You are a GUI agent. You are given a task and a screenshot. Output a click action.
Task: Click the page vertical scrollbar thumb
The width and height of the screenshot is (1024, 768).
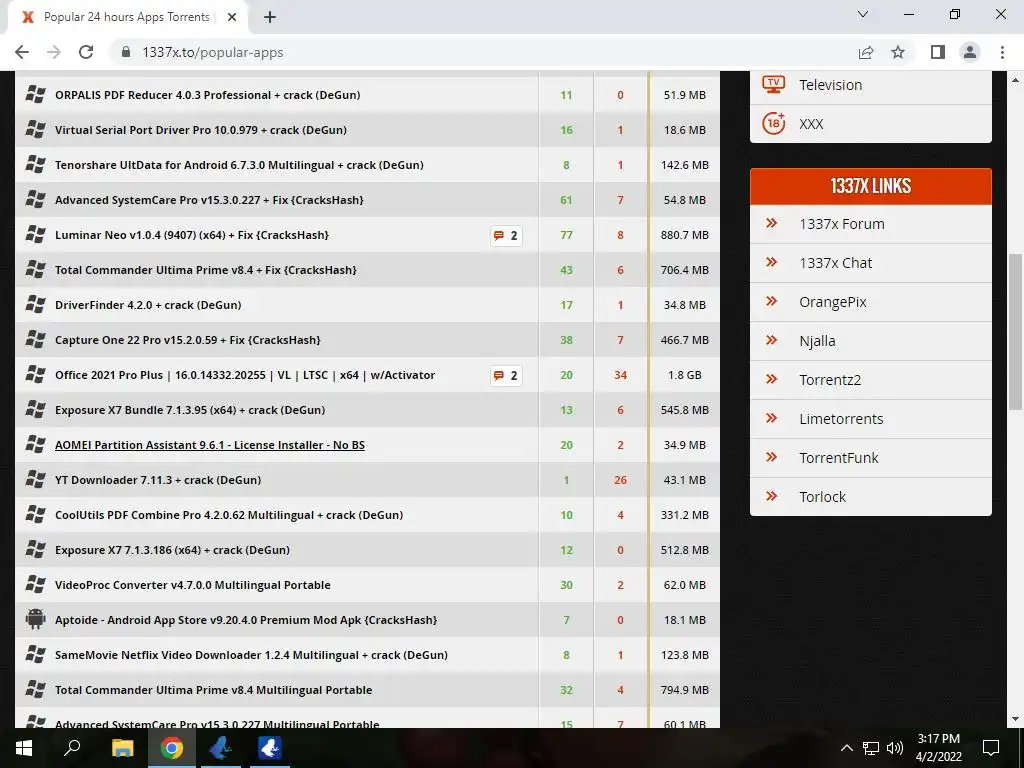[x=1015, y=332]
